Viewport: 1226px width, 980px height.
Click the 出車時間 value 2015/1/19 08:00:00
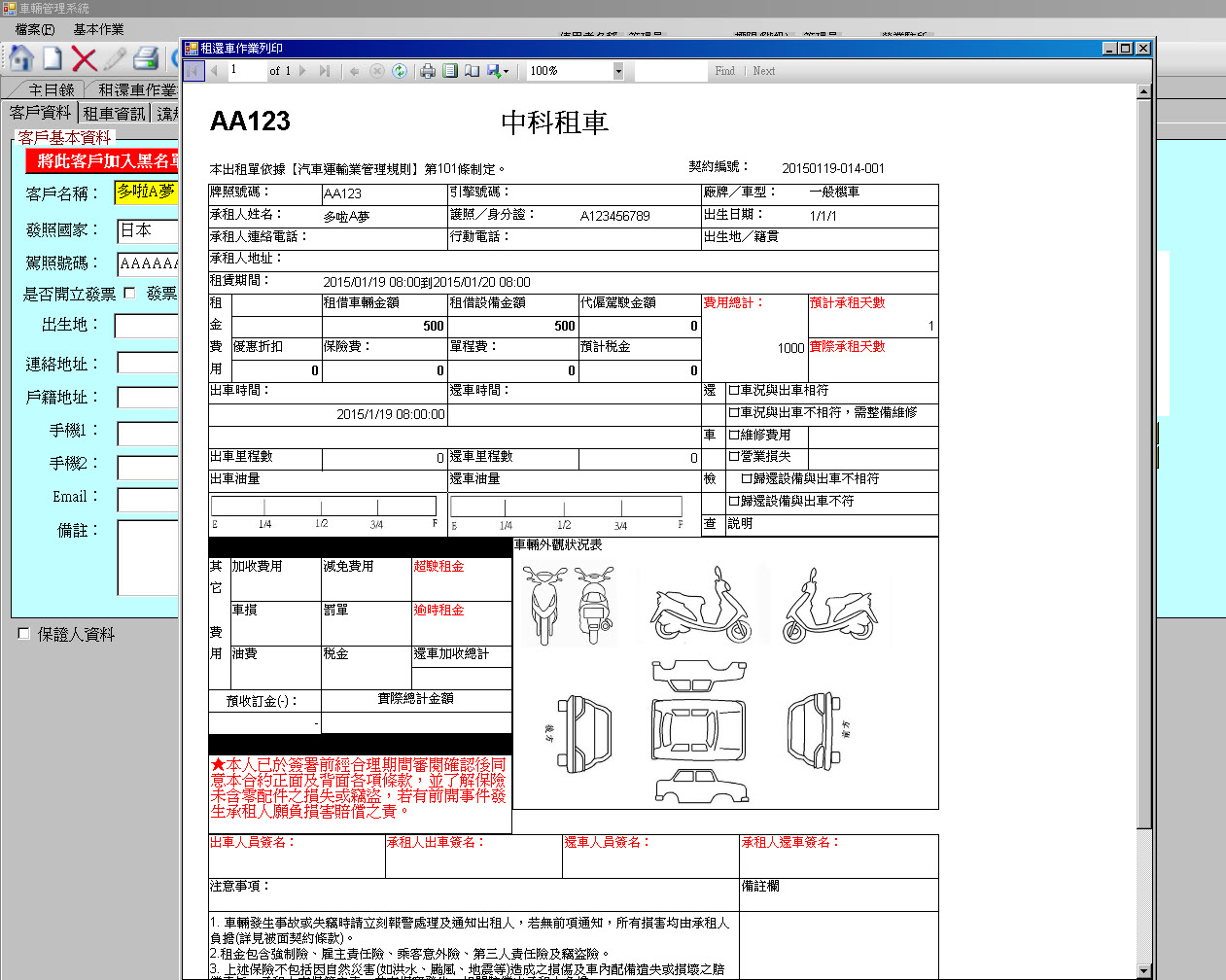(x=391, y=414)
